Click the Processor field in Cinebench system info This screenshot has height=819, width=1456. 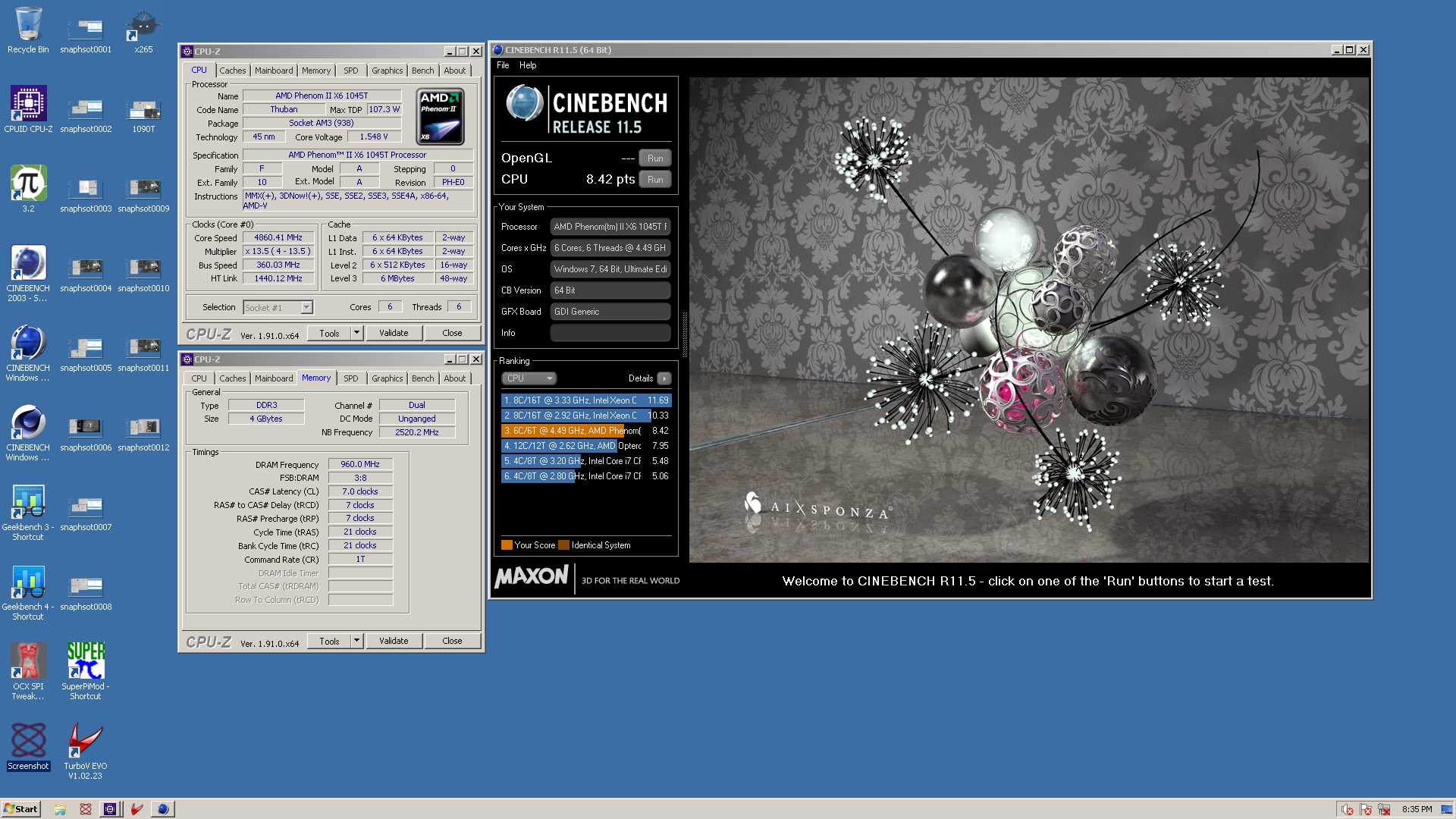click(610, 227)
